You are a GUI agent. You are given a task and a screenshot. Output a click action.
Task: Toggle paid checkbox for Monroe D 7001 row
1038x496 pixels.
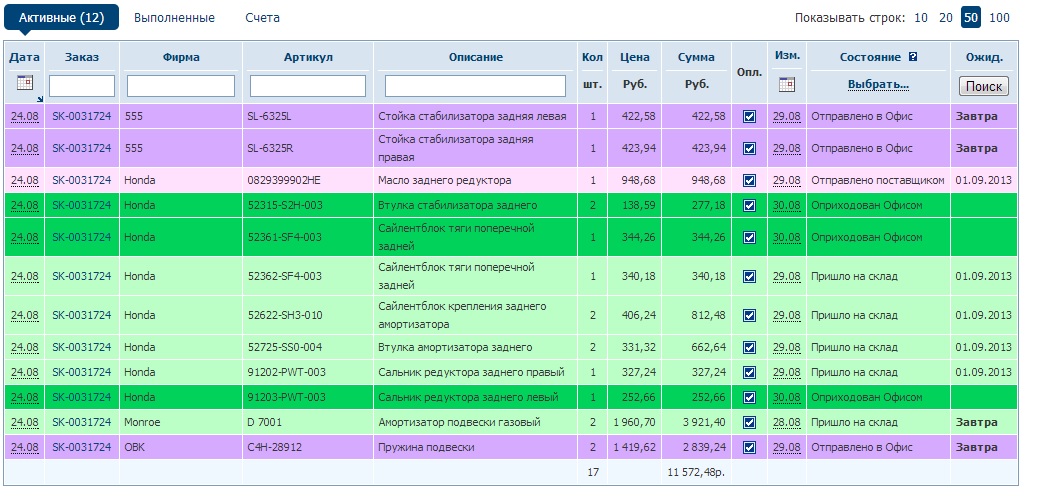(749, 422)
